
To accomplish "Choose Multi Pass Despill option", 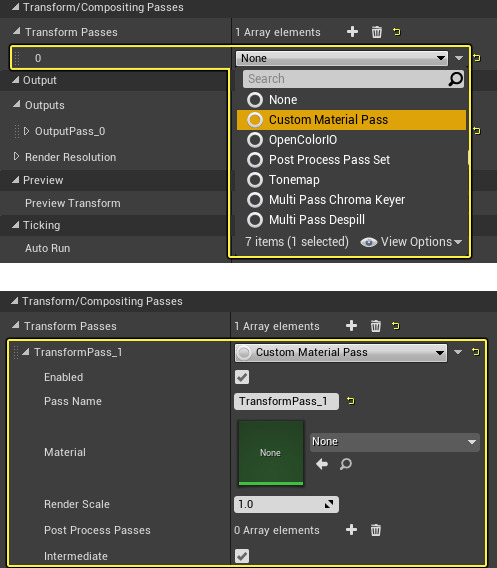I will [x=351, y=220].
